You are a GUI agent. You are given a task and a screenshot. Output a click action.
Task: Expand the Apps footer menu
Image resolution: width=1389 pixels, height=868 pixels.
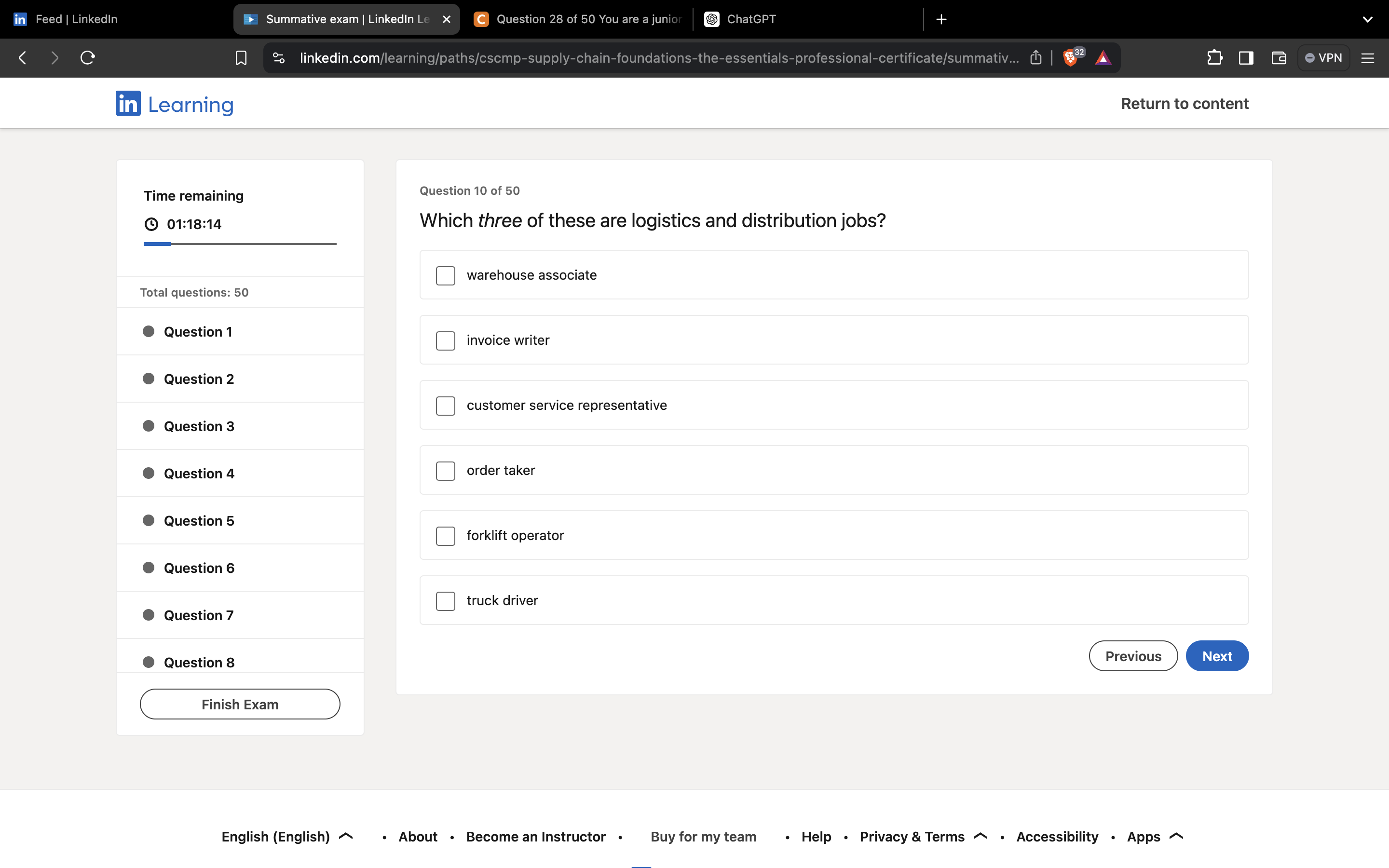pyautogui.click(x=1154, y=837)
